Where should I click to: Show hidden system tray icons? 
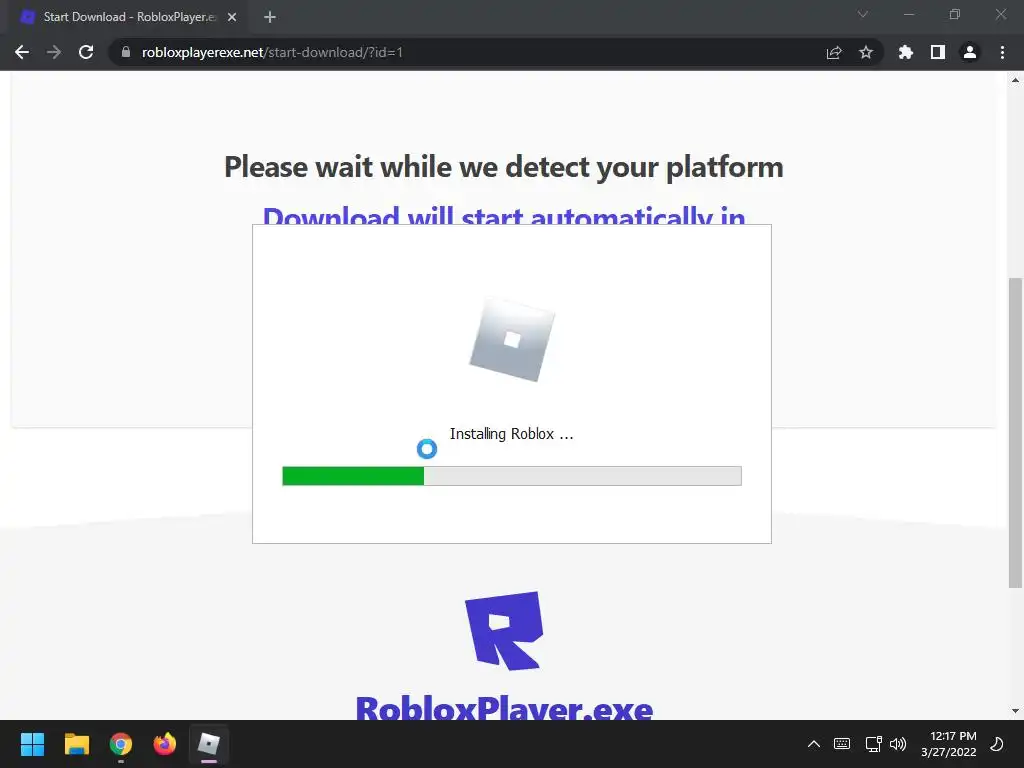point(814,744)
